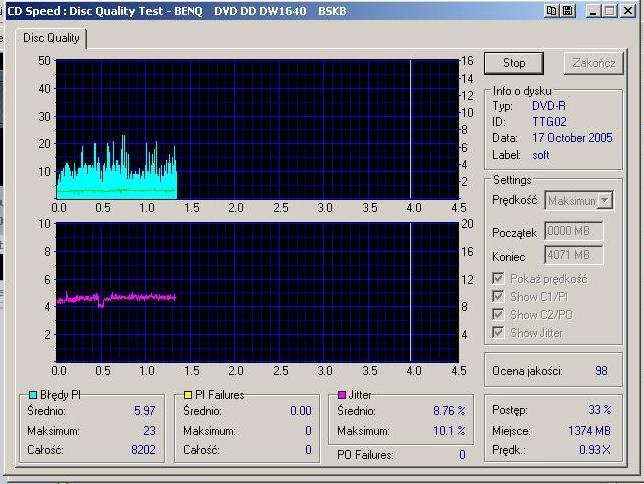Select the Disc Quality tab

click(51, 38)
